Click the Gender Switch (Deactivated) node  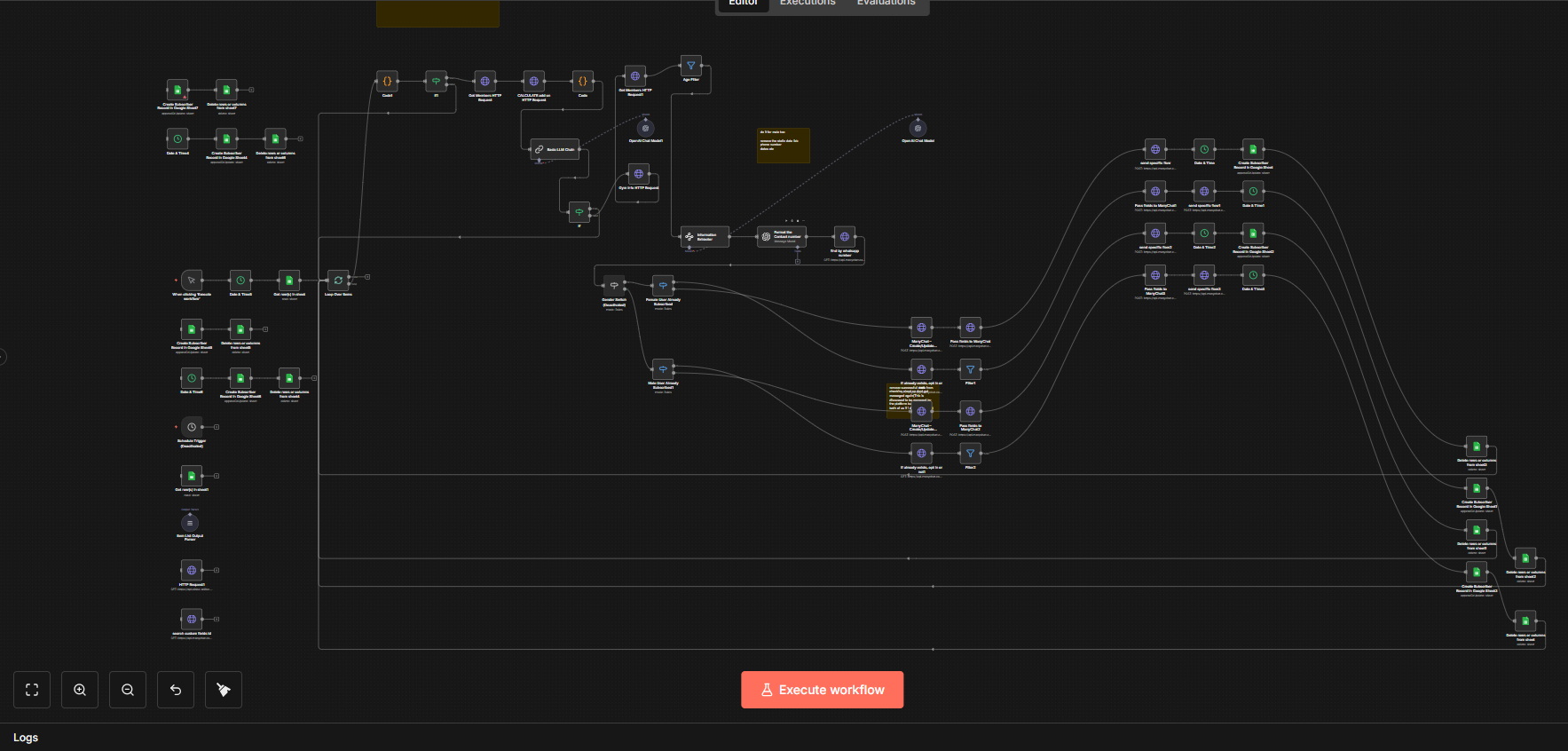[614, 286]
